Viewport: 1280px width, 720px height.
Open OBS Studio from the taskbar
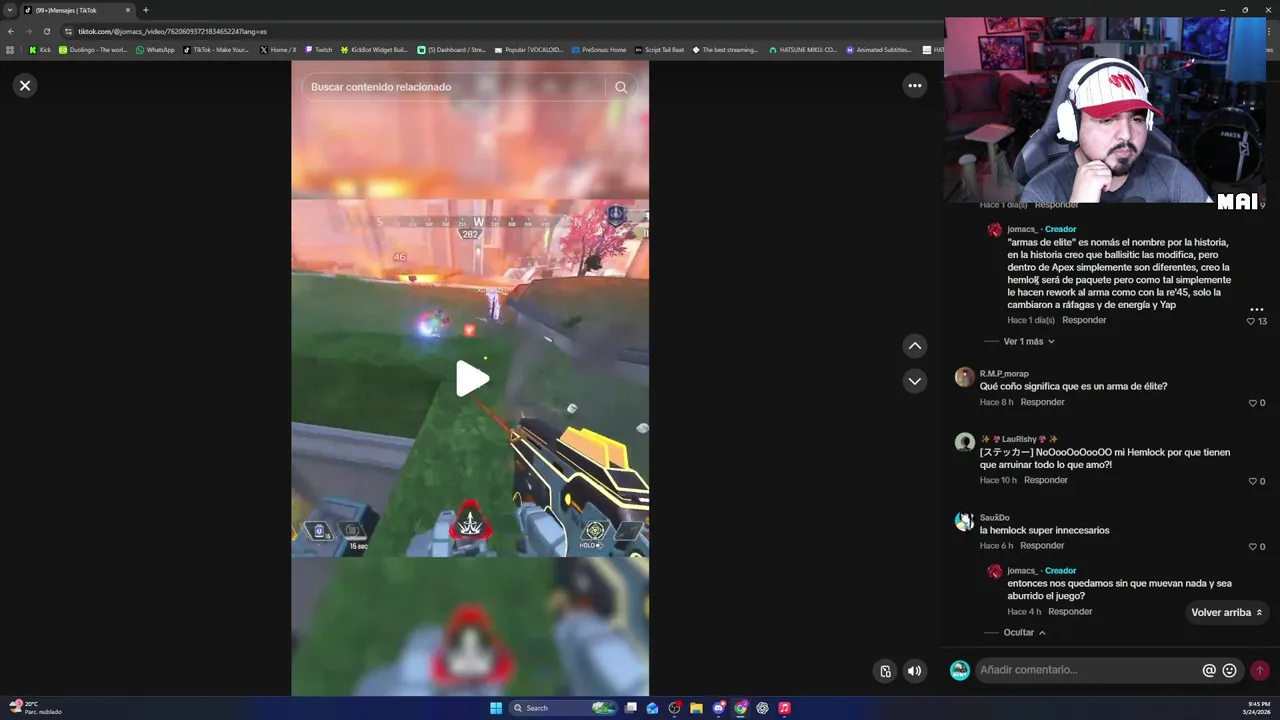click(675, 708)
